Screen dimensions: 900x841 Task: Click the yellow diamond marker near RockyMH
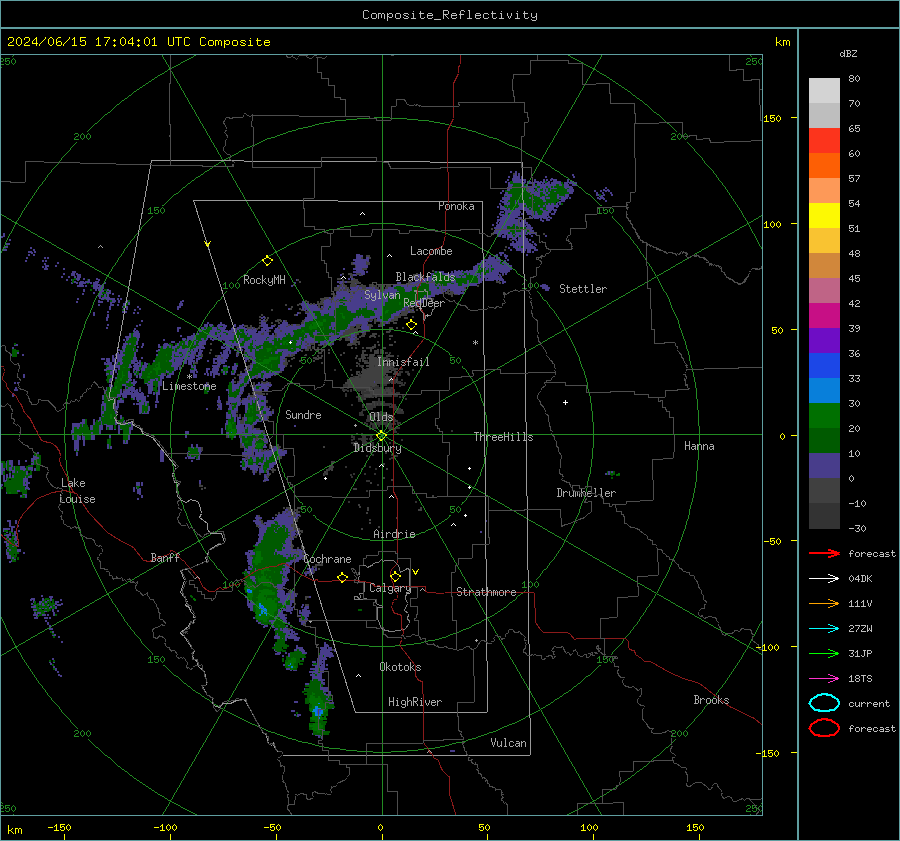pyautogui.click(x=267, y=261)
